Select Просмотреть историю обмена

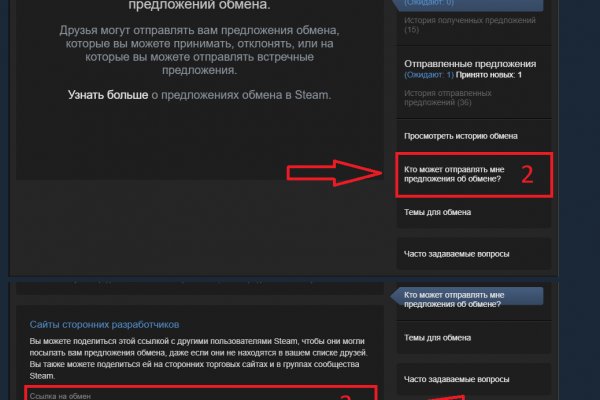pos(460,135)
